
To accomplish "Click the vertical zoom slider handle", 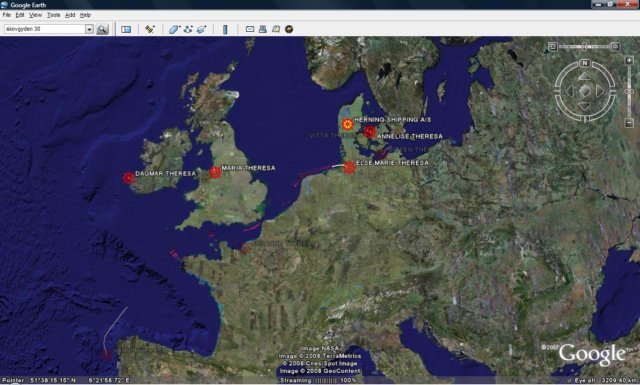I will (629, 91).
